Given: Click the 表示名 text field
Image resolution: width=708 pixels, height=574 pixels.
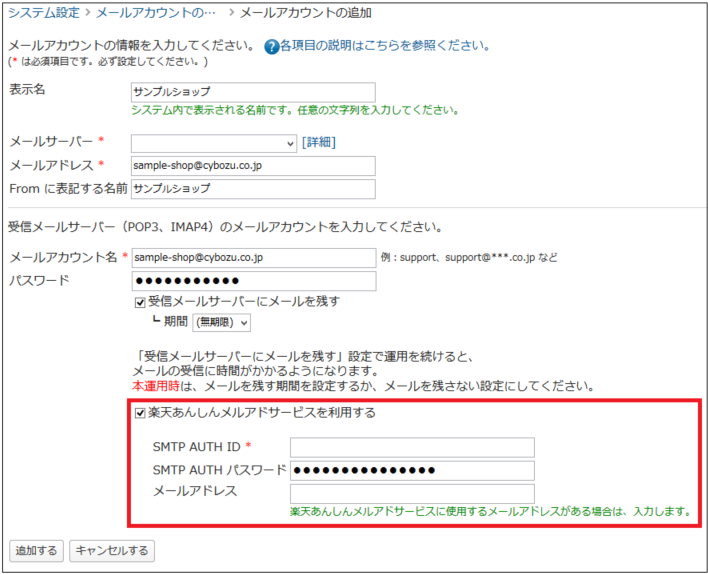Looking at the screenshot, I should click(x=253, y=92).
